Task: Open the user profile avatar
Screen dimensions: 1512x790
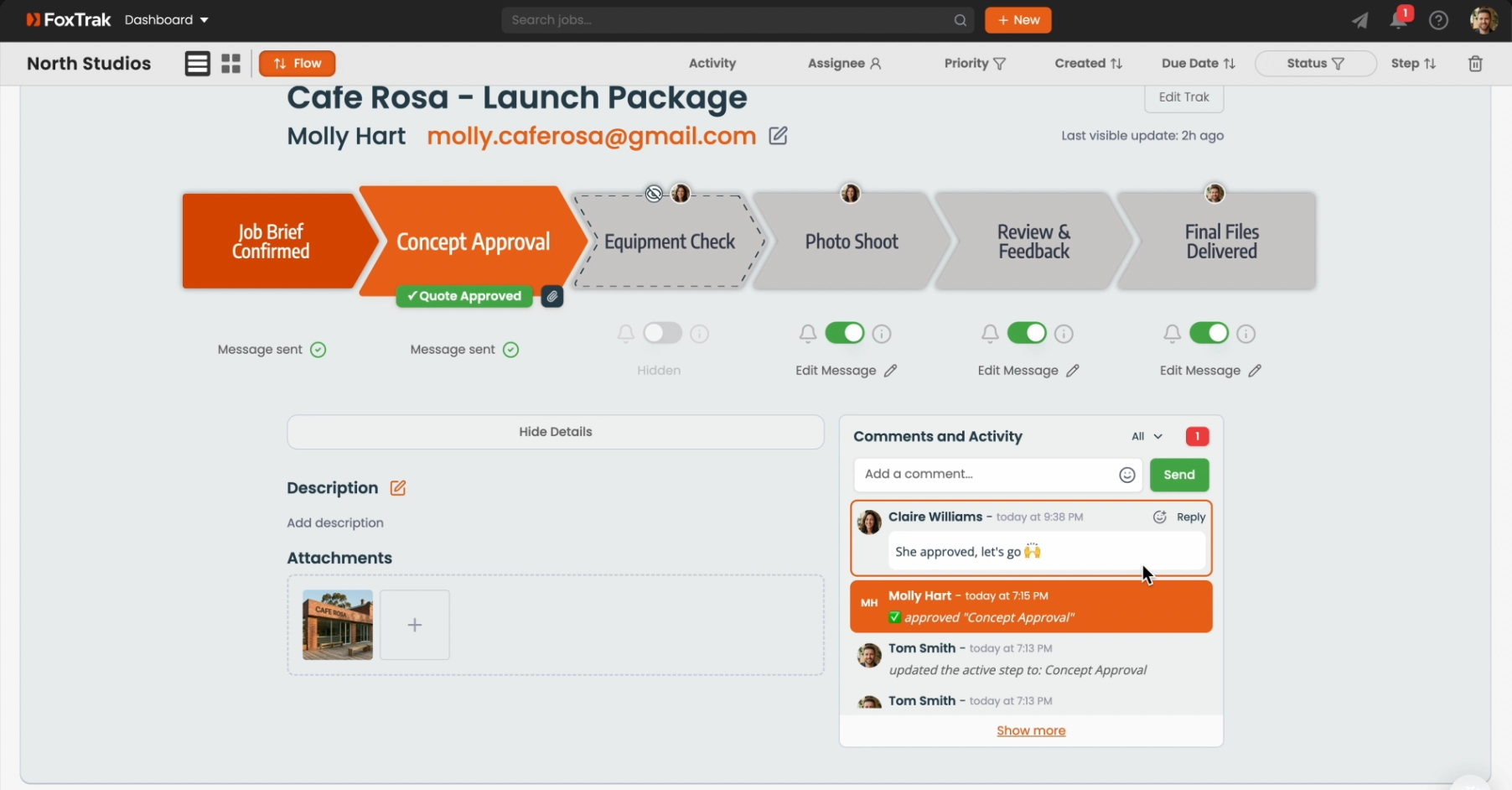Action: point(1484,20)
